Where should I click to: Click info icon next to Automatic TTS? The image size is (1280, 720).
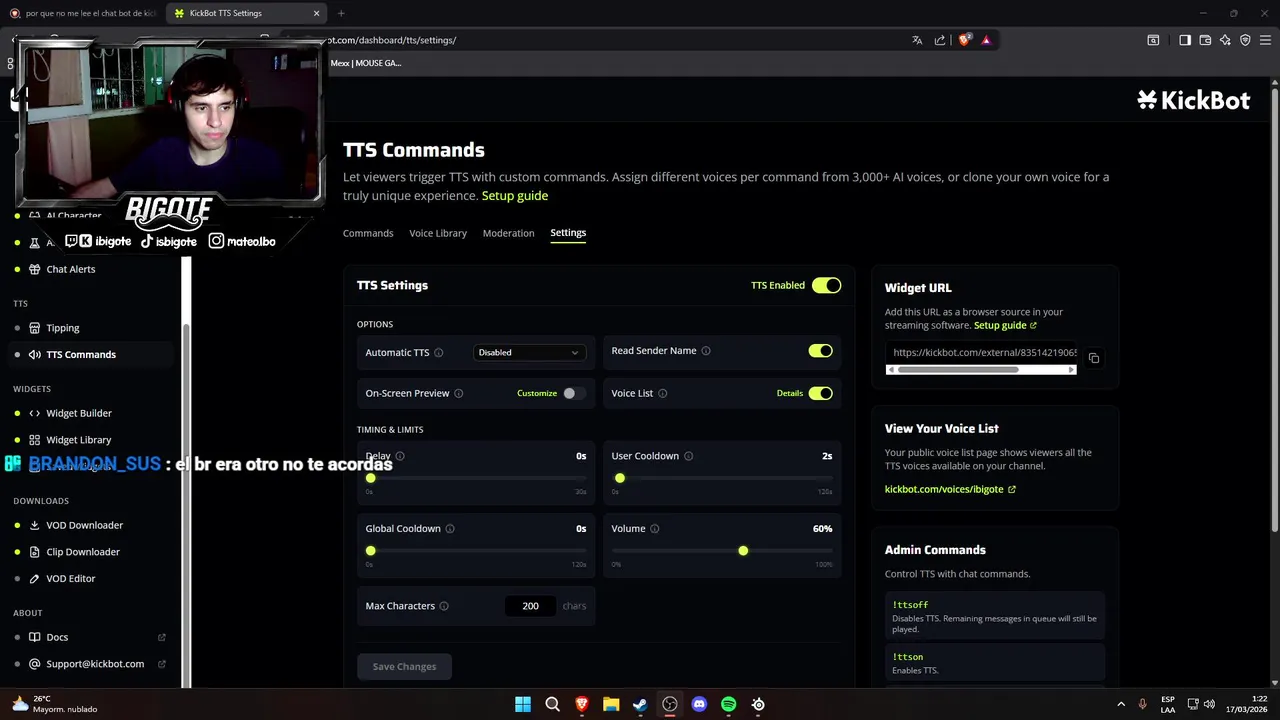pyautogui.click(x=439, y=352)
